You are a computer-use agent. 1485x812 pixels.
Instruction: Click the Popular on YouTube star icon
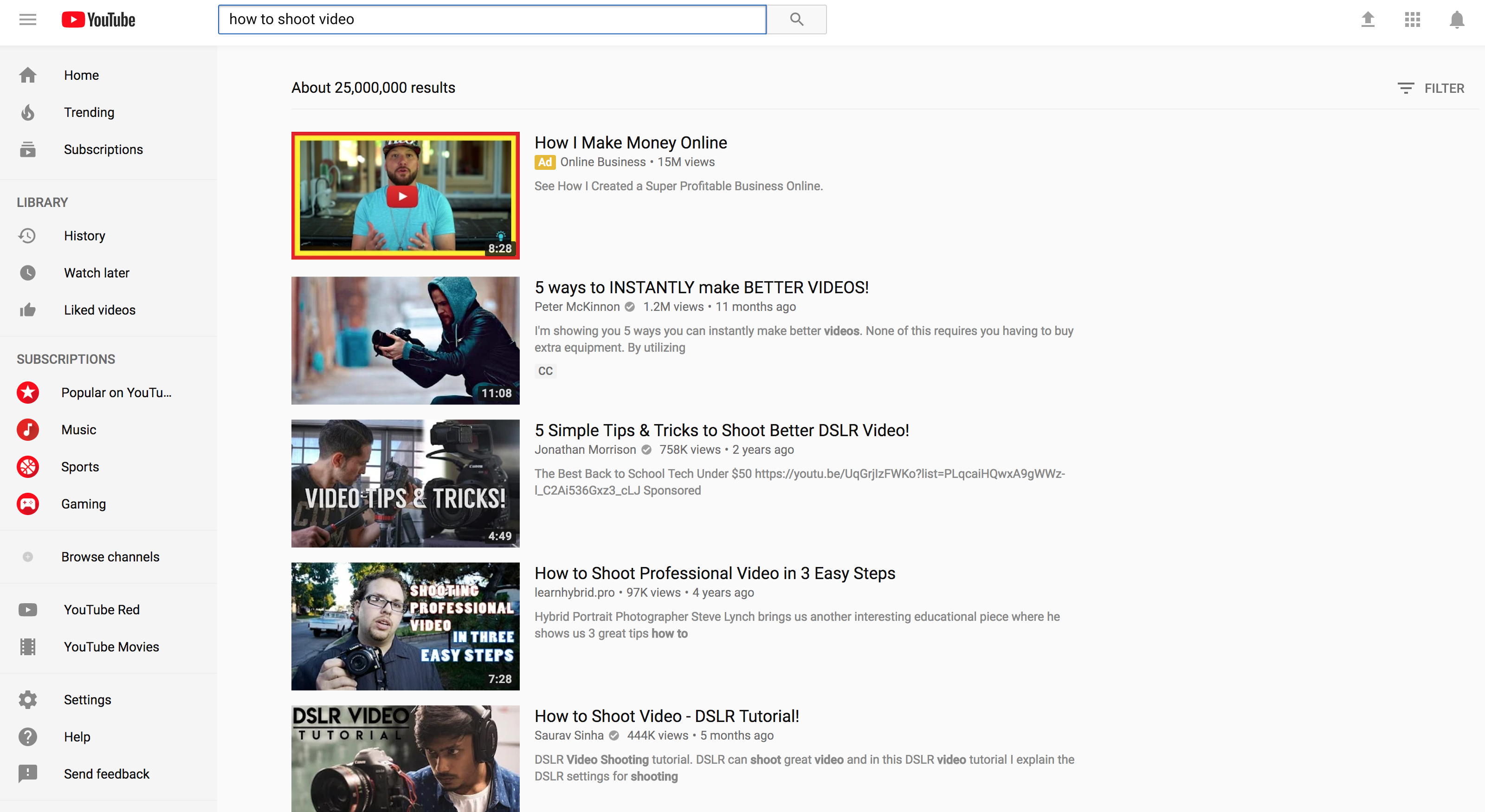pos(28,393)
